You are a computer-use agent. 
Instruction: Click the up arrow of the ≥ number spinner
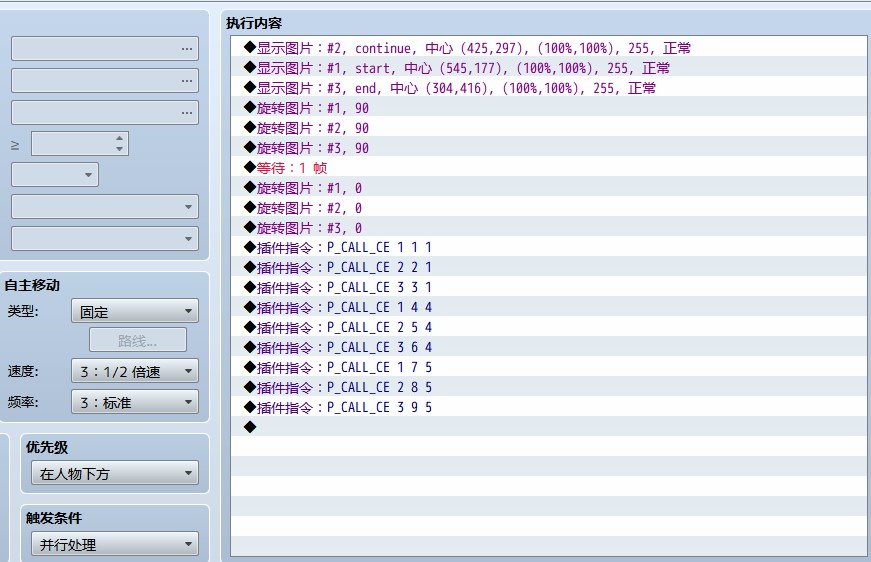point(119,138)
